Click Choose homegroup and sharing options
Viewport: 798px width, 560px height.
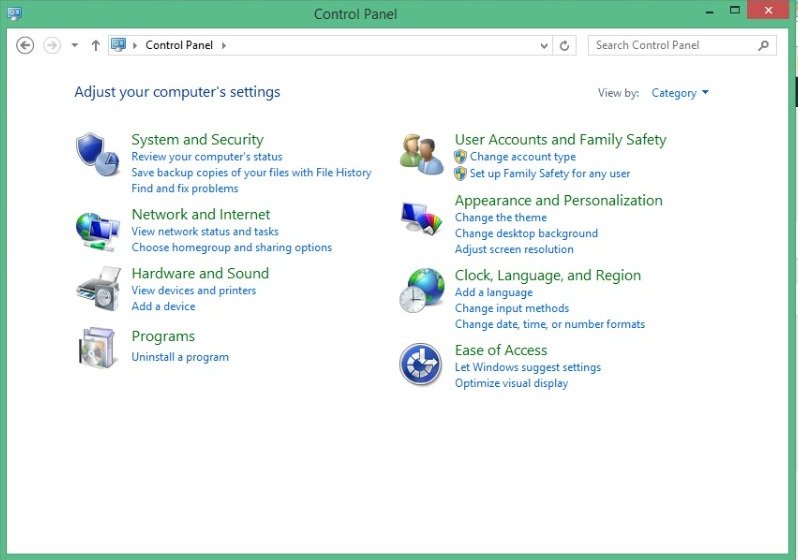[x=232, y=247]
